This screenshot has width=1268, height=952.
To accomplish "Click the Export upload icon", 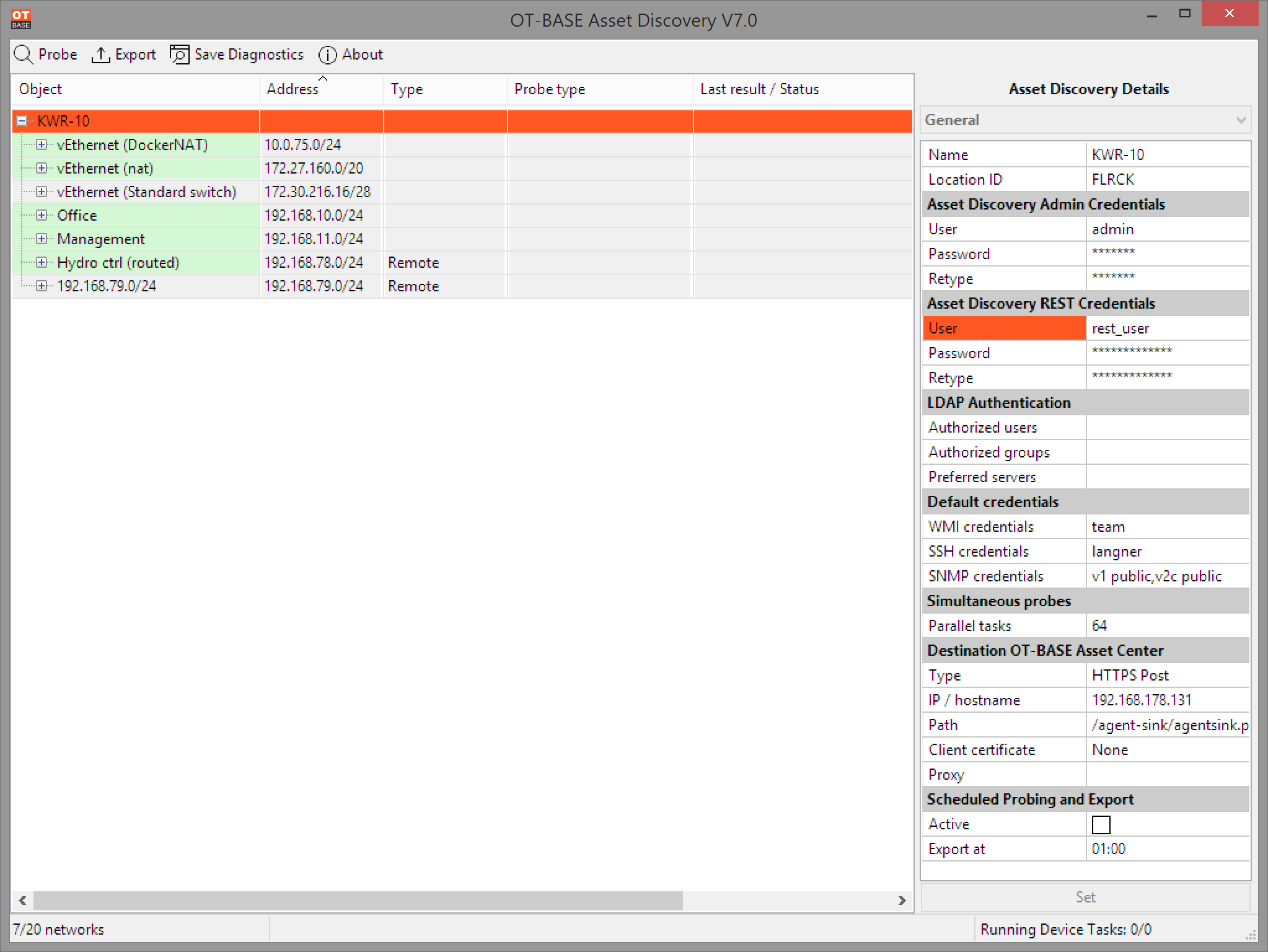I will point(100,55).
